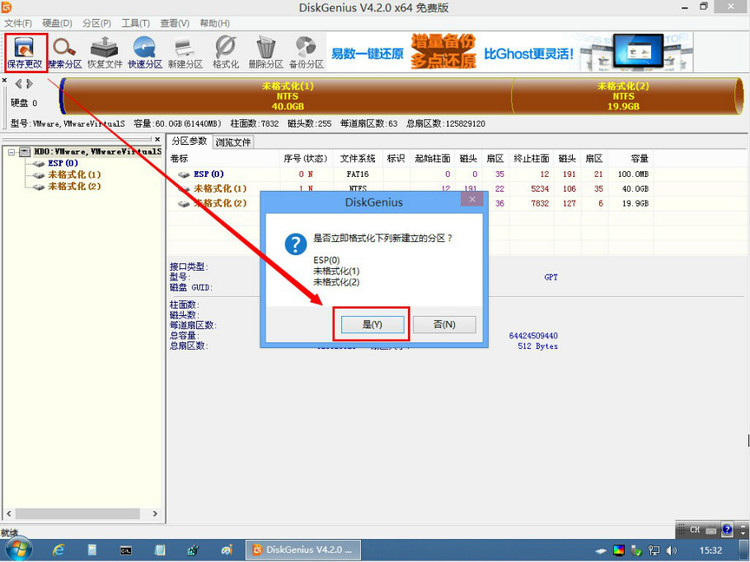Click the 搜索分区 (Search Partition) magnifier icon
Screen dimensions: 750x562
click(65, 49)
